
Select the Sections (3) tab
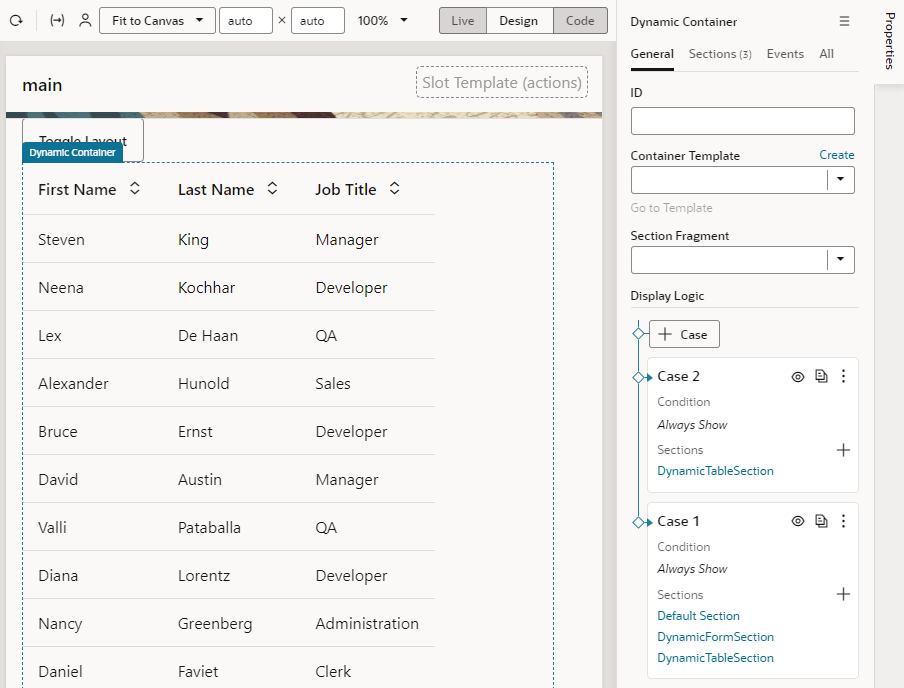(720, 54)
